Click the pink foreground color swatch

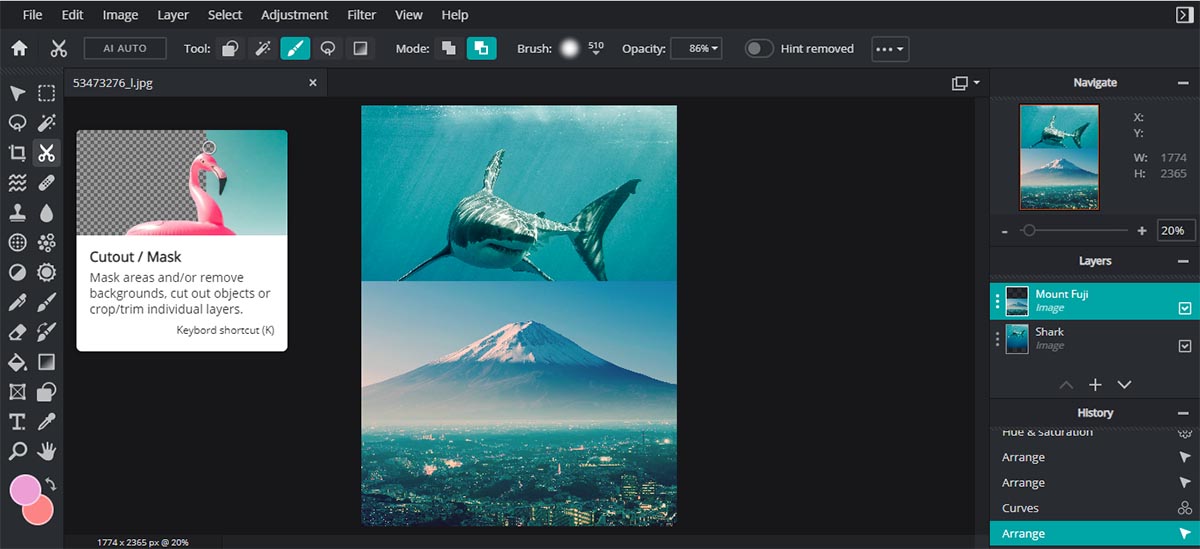[25, 490]
